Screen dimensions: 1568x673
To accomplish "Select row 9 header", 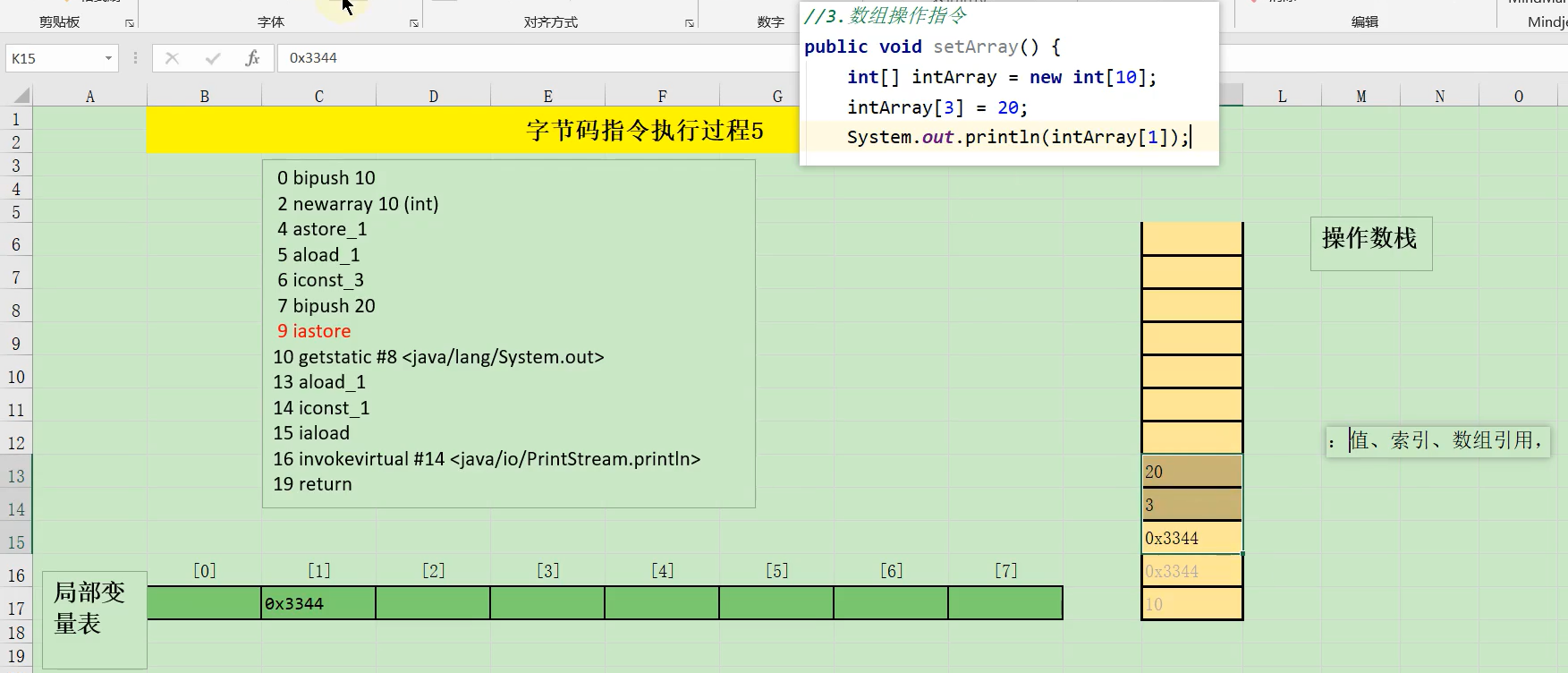I will [x=16, y=344].
